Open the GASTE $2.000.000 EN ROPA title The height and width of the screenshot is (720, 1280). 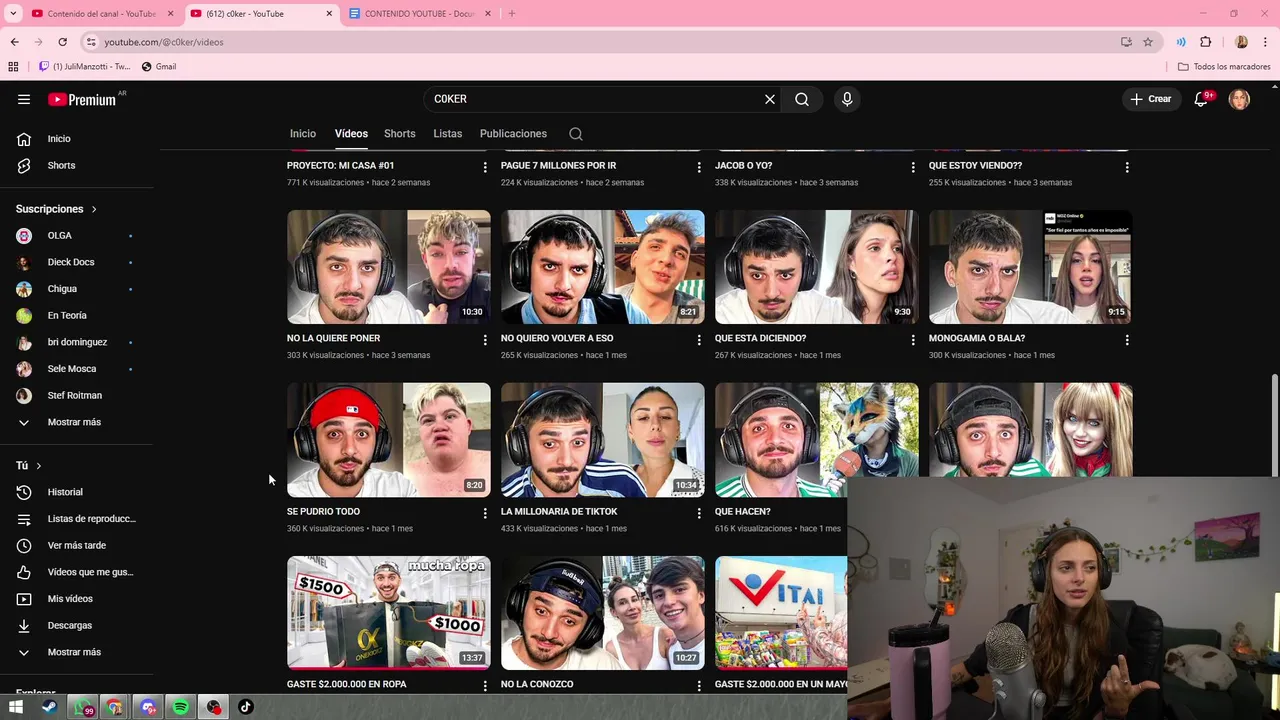pyautogui.click(x=347, y=684)
